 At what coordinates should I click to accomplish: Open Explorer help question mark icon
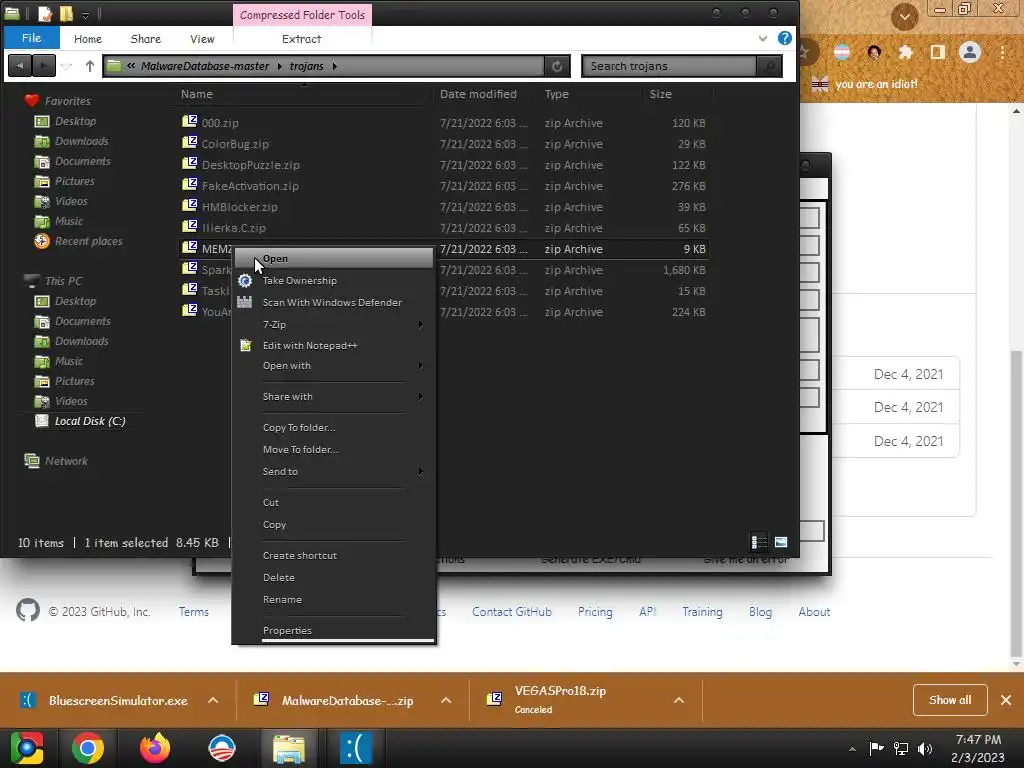(785, 38)
